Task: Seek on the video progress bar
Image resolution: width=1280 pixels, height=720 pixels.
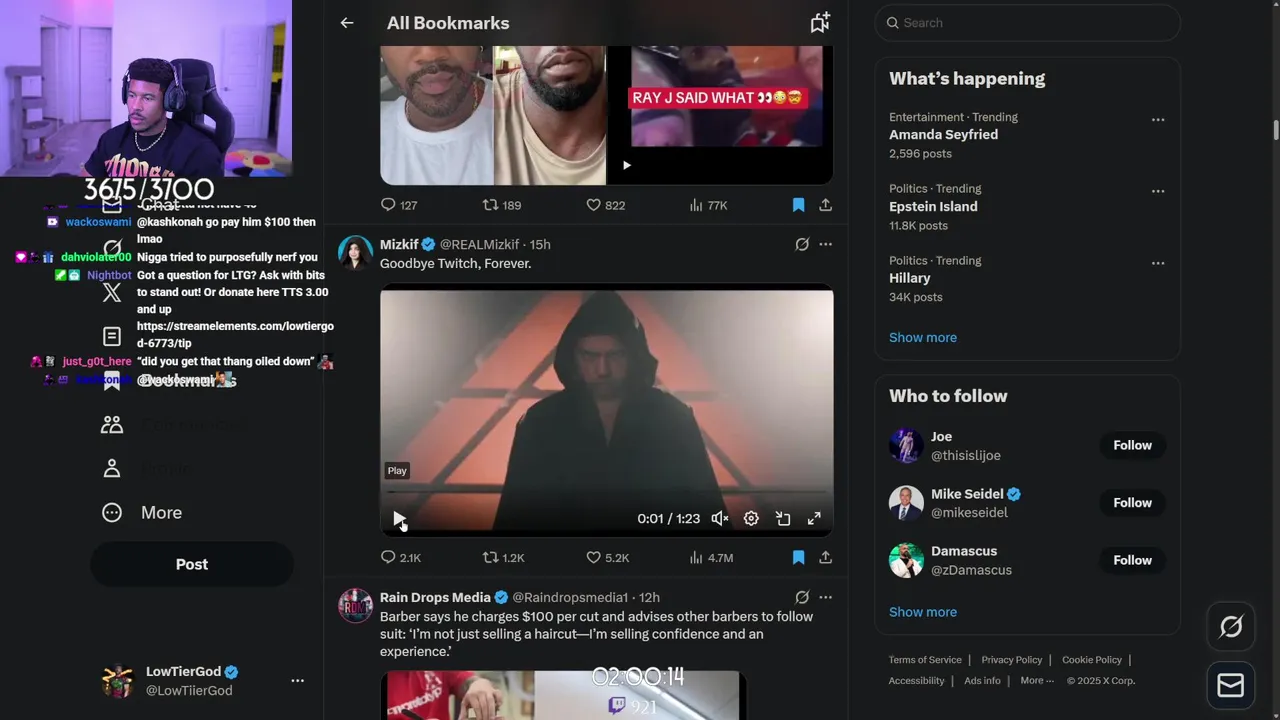Action: click(606, 492)
